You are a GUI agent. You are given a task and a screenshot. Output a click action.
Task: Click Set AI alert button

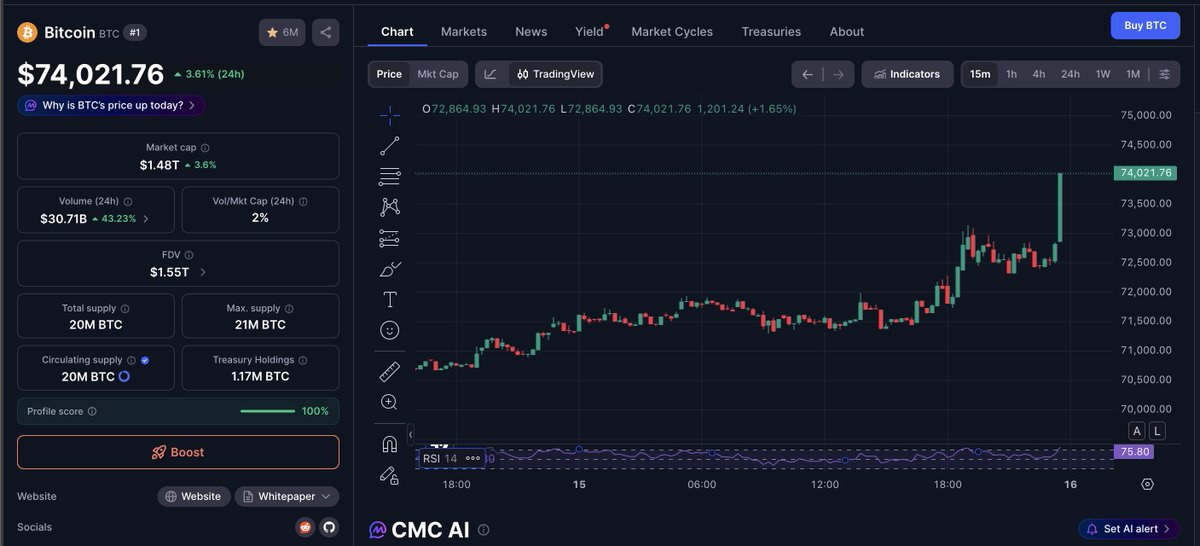[x=1129, y=529]
